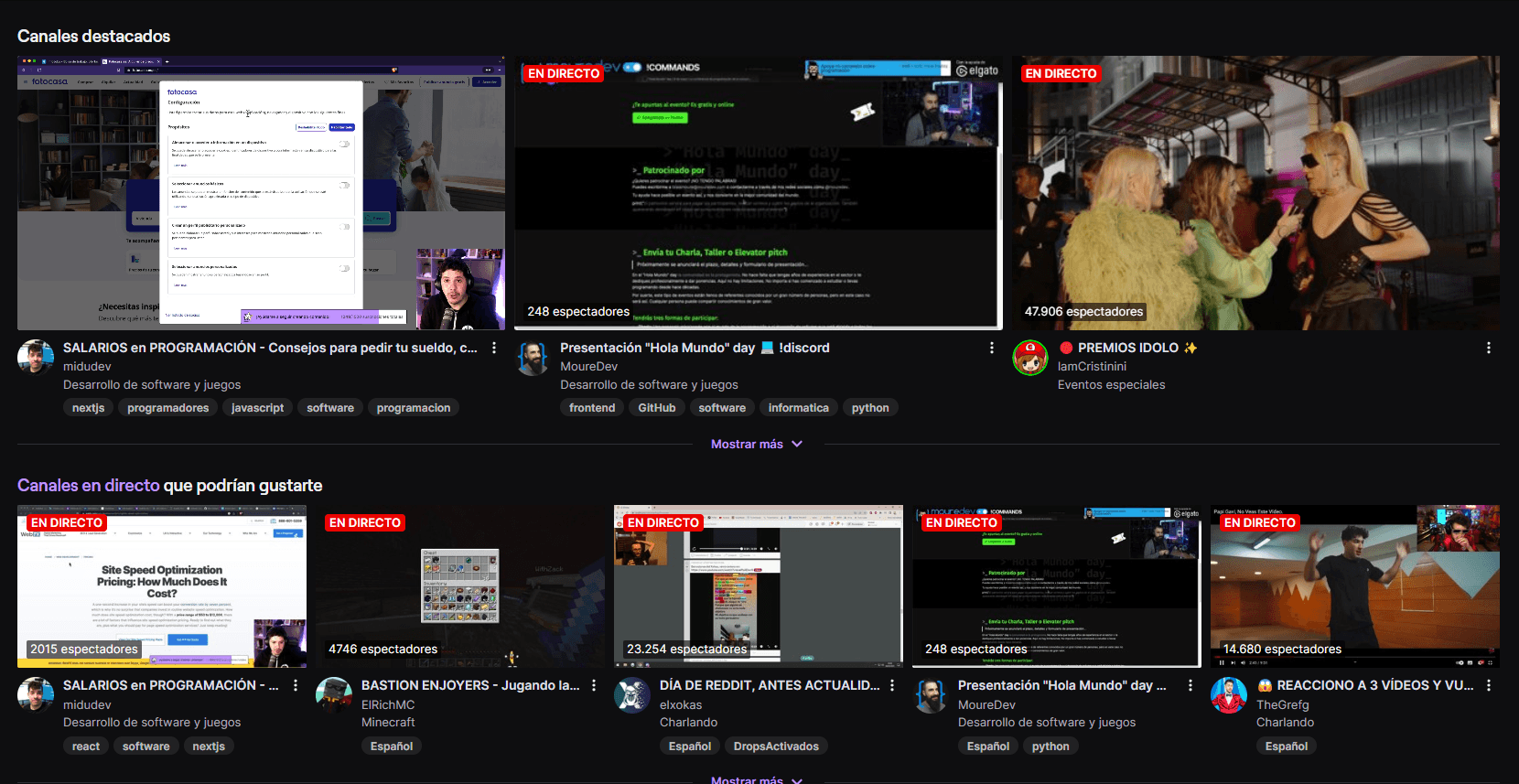Go to TheGrefg channel name

pos(1282,705)
